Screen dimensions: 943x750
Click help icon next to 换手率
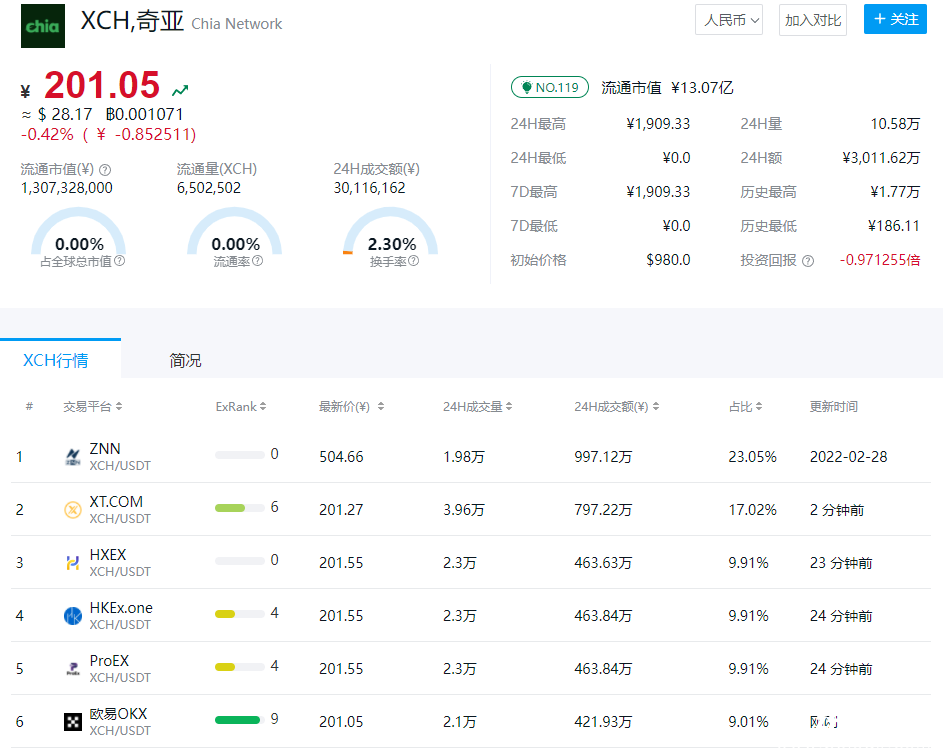tap(413, 261)
